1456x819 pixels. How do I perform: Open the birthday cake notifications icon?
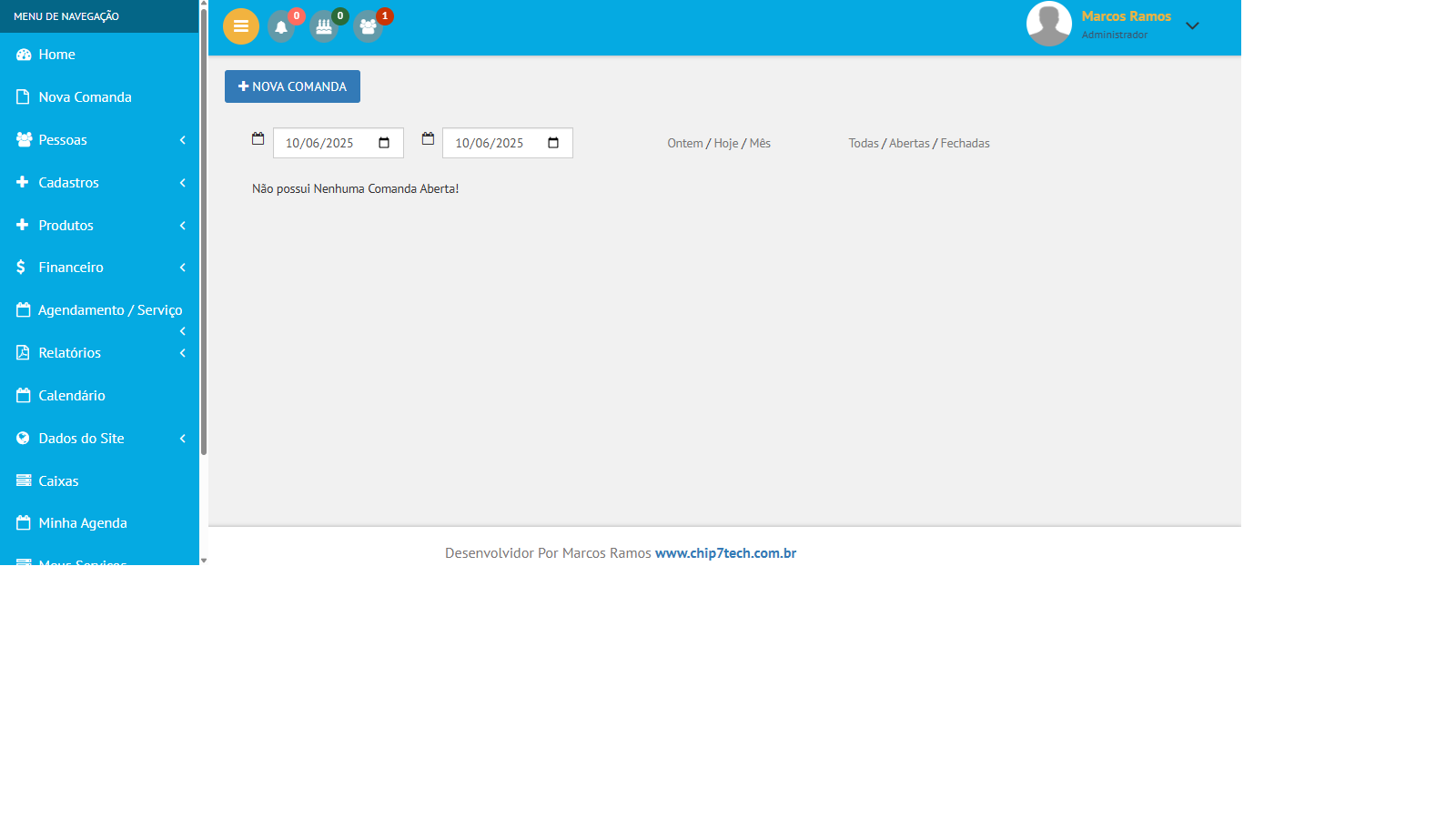tap(324, 27)
